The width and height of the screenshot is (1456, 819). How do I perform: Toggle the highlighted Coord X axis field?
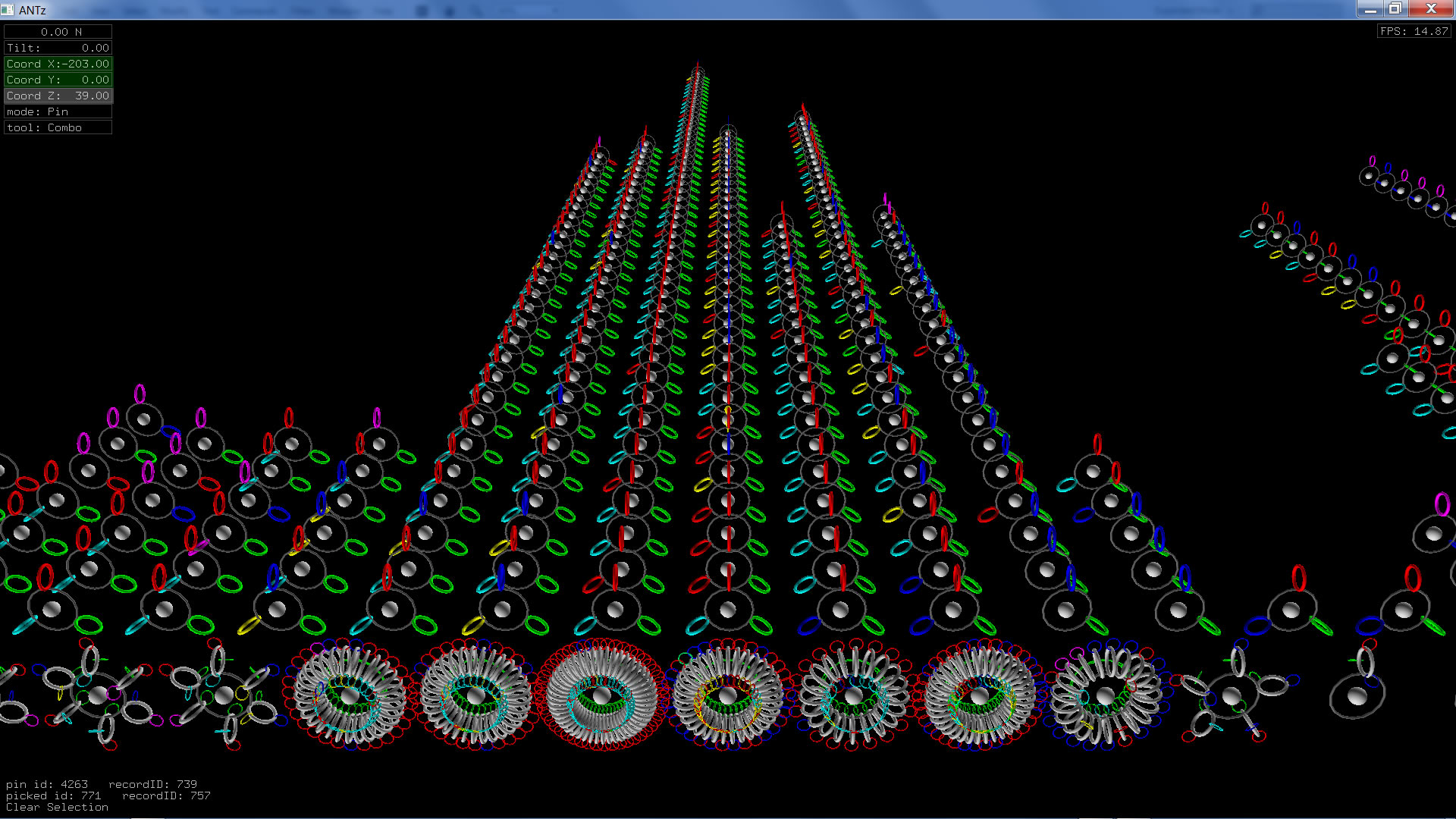[58, 64]
